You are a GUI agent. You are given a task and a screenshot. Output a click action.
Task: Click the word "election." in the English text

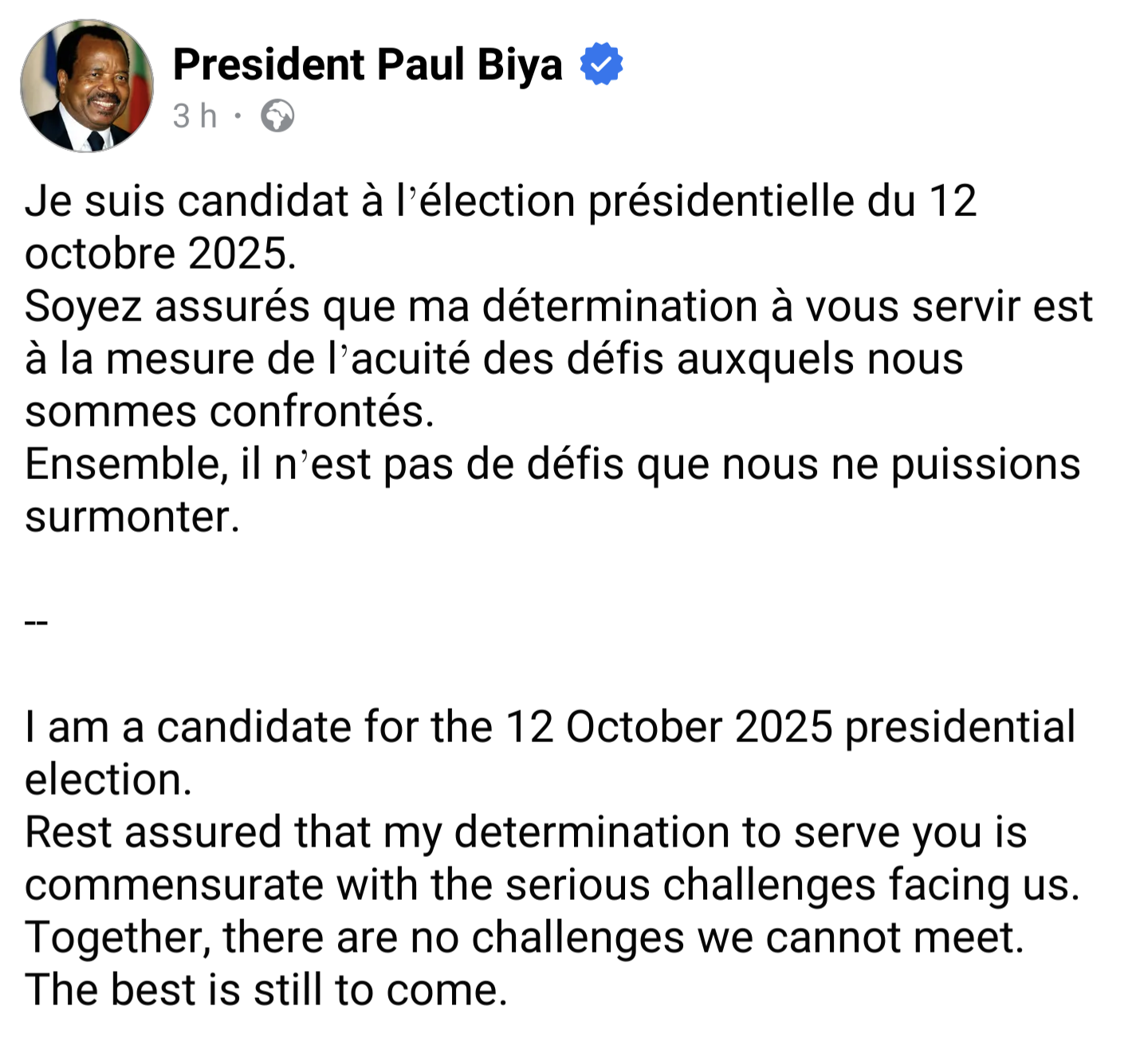(x=108, y=780)
